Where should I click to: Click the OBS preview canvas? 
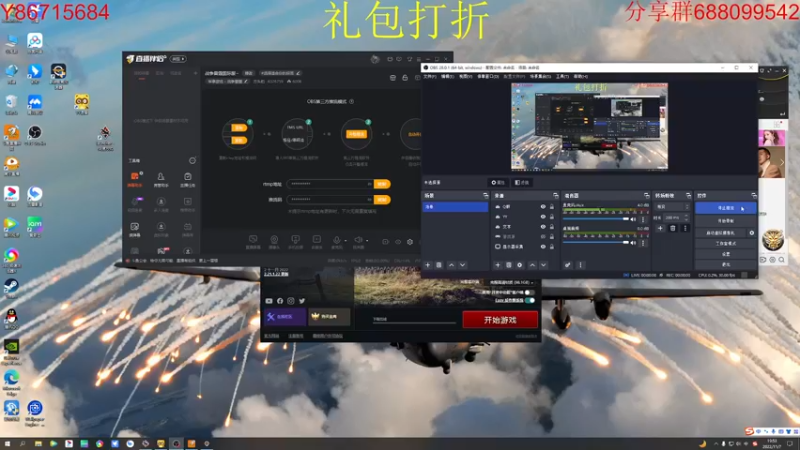click(x=589, y=126)
